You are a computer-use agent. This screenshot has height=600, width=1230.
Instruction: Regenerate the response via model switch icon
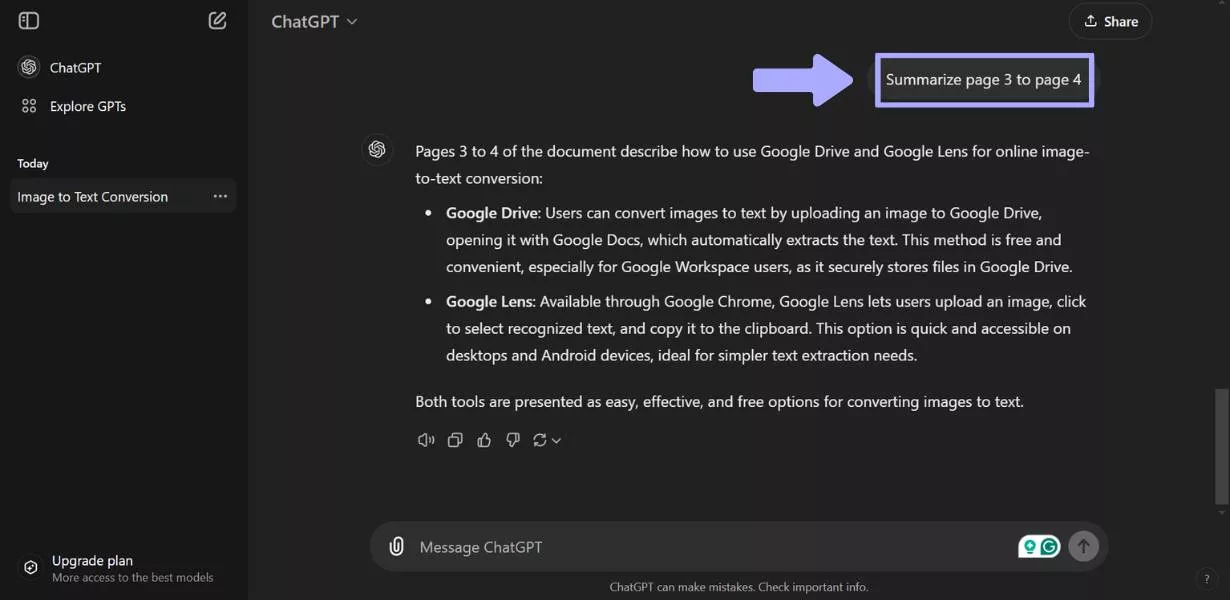coord(547,440)
